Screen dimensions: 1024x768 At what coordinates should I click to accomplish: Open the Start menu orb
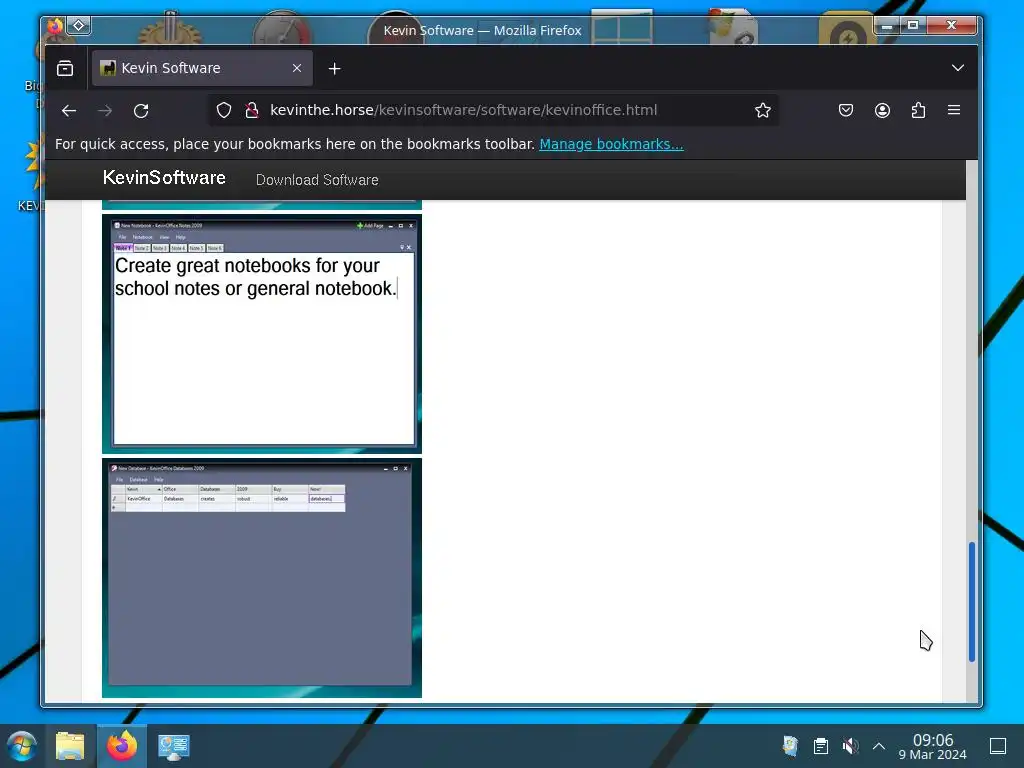point(22,746)
